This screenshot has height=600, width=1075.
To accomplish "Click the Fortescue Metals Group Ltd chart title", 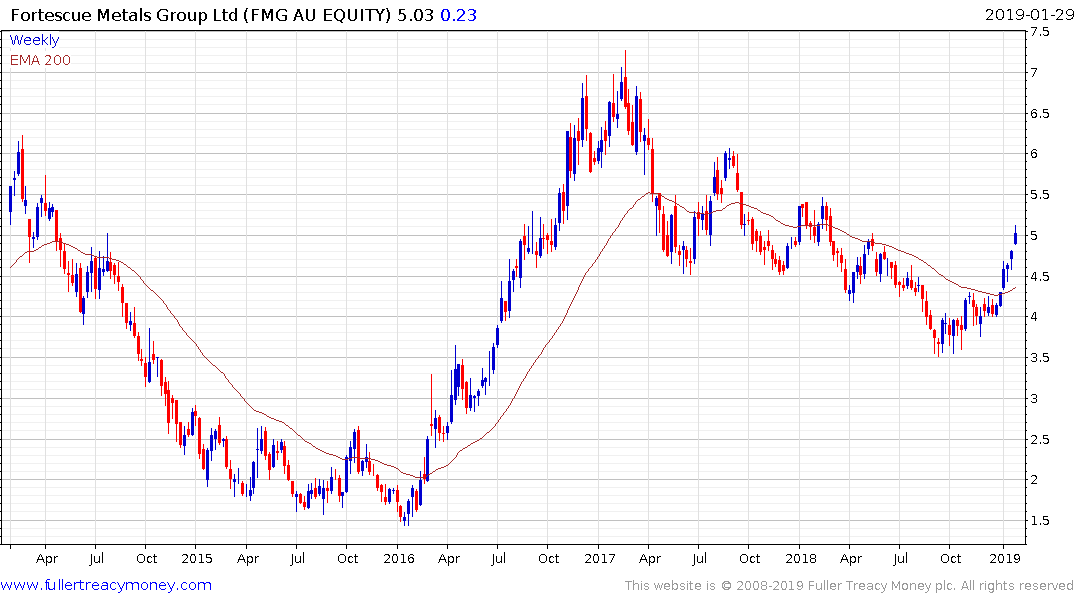I will pyautogui.click(x=201, y=14).
